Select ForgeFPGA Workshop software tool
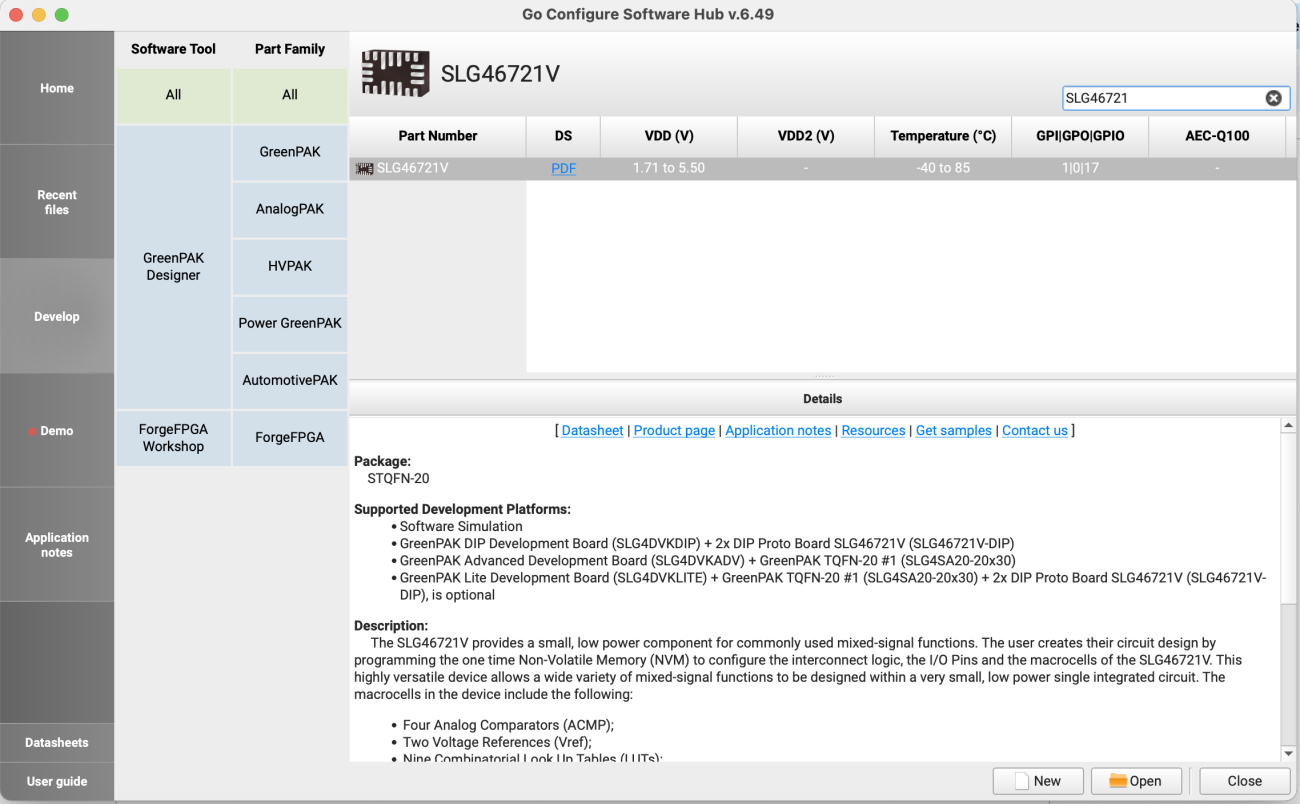The image size is (1300, 804). [x=173, y=438]
